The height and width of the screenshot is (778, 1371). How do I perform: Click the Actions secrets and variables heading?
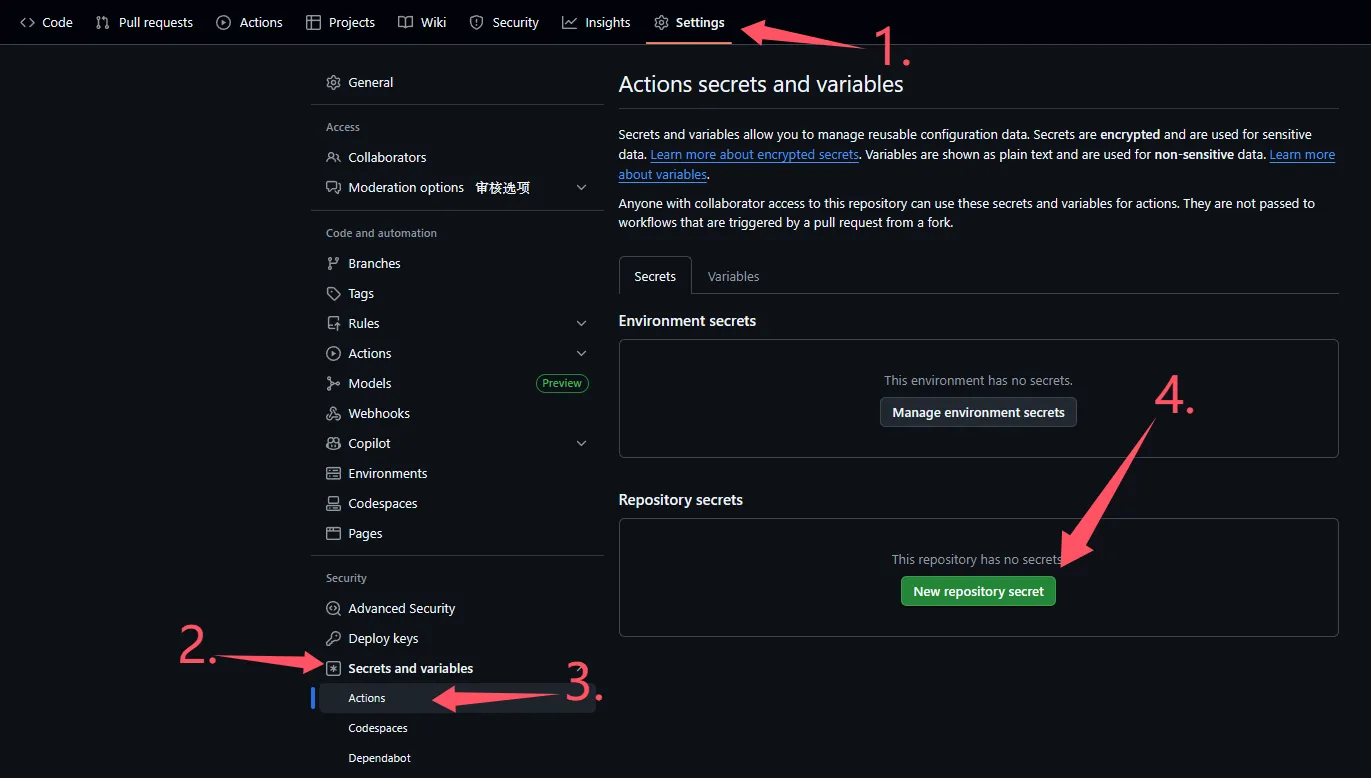(761, 84)
